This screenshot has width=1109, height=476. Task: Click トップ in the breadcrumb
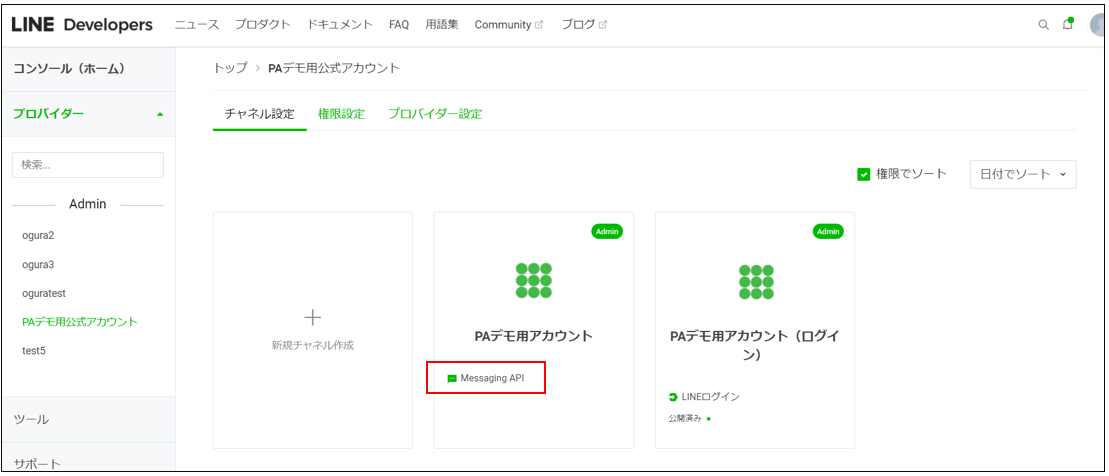(x=231, y=68)
